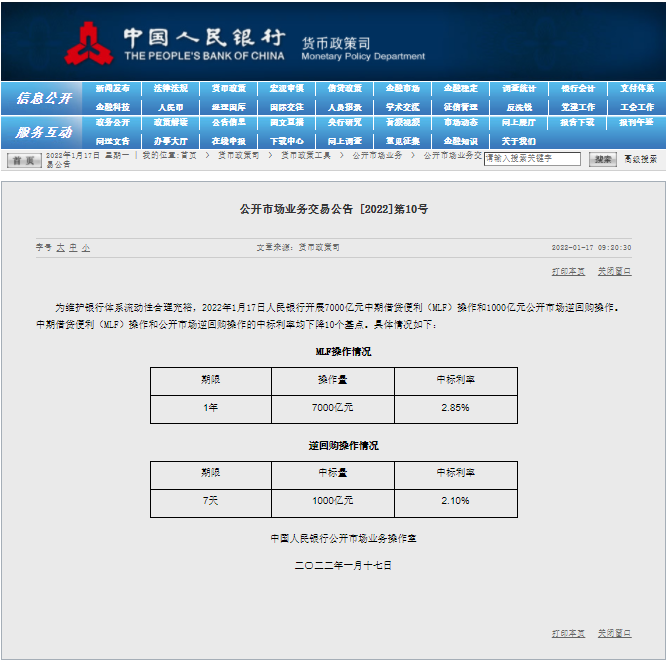Screen dimensions: 670x663
Task: Open the 人民币 section
Action: 170,107
